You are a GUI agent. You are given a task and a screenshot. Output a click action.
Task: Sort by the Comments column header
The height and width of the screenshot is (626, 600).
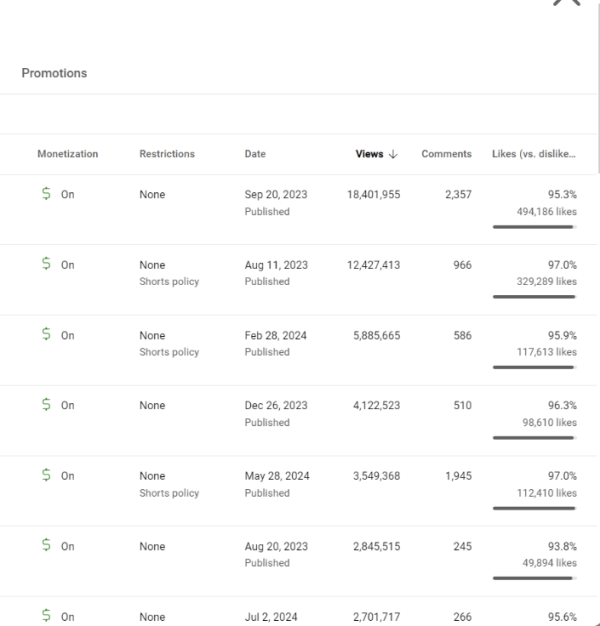point(446,154)
